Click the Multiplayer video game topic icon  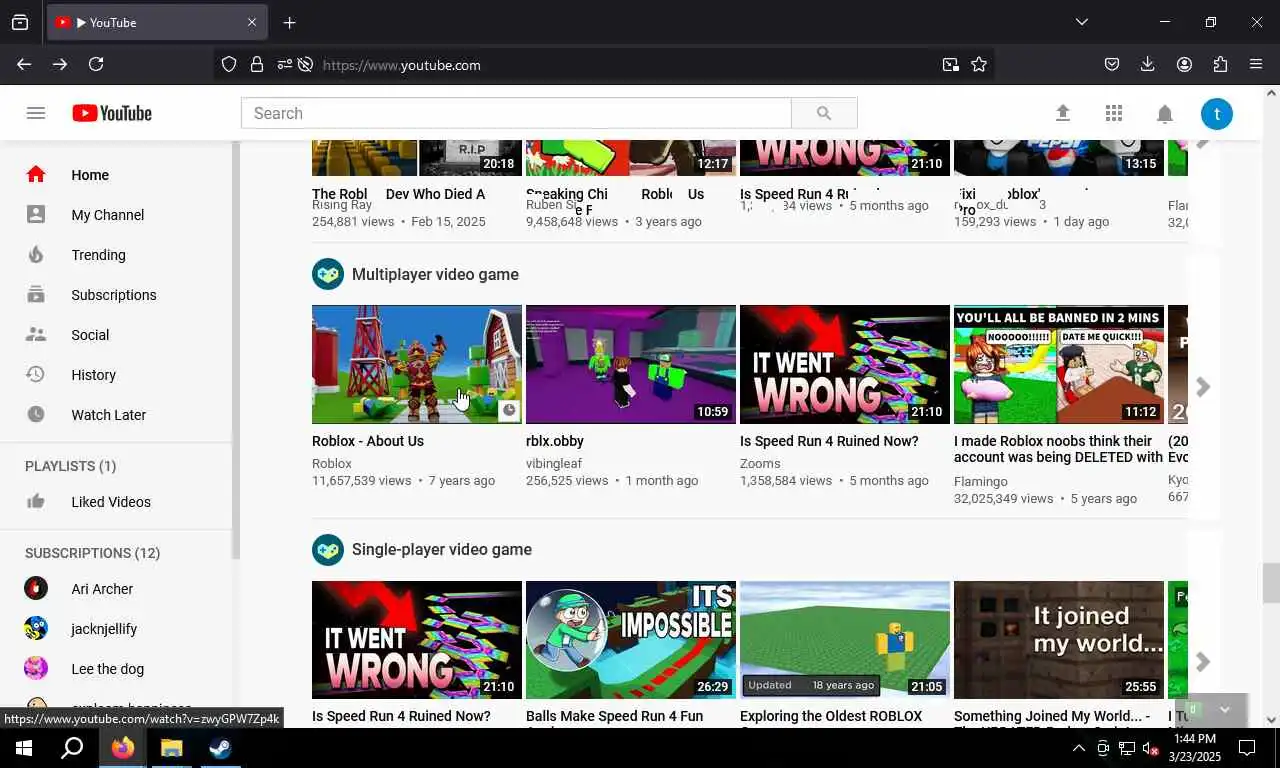(x=328, y=274)
